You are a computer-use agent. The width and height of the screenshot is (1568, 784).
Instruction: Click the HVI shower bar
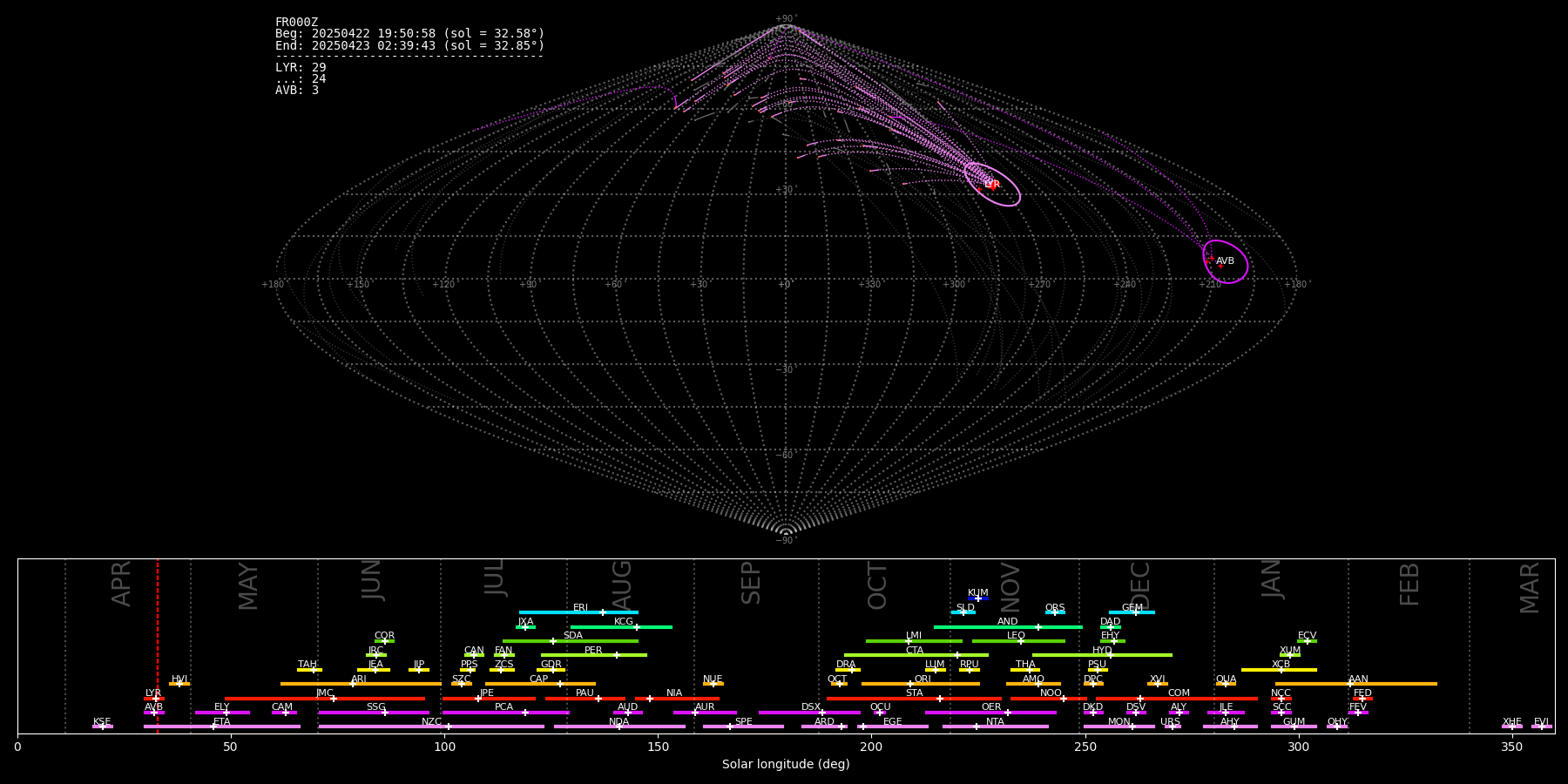tap(179, 684)
